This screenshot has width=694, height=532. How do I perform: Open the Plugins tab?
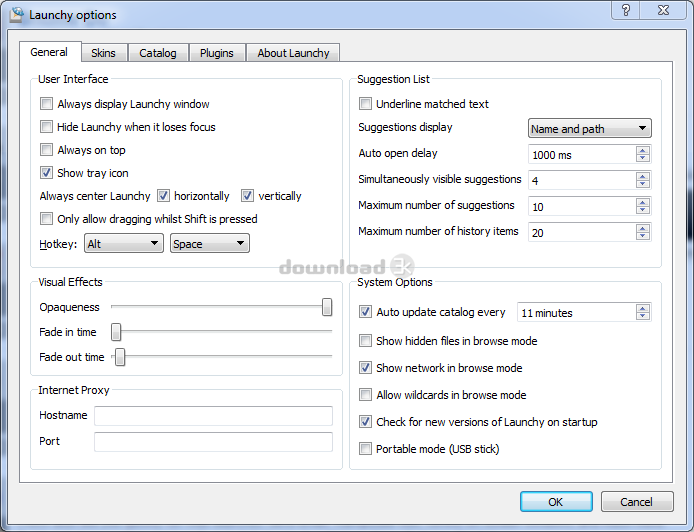(x=217, y=53)
